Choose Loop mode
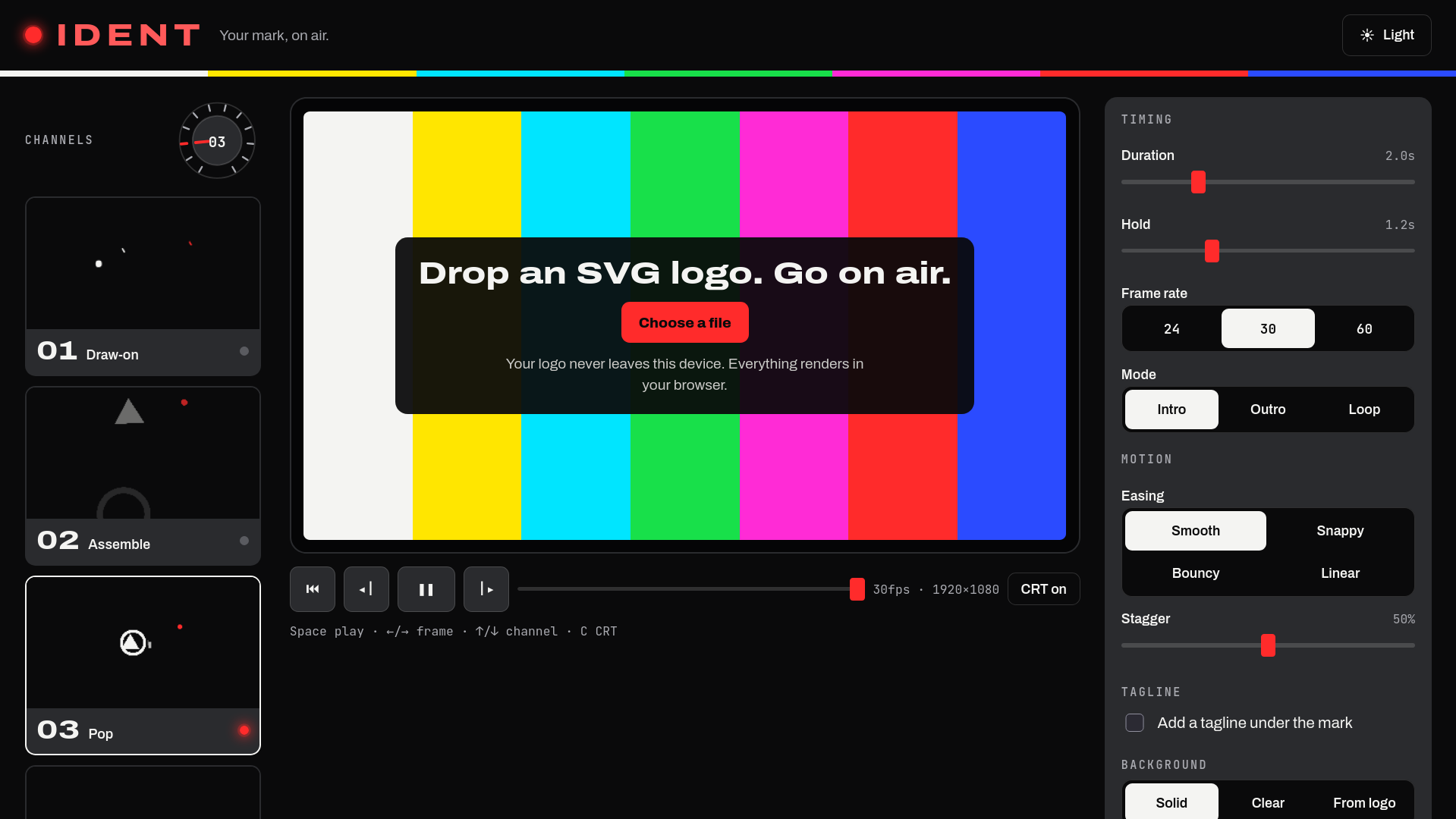Image resolution: width=1456 pixels, height=819 pixels. (x=1364, y=409)
